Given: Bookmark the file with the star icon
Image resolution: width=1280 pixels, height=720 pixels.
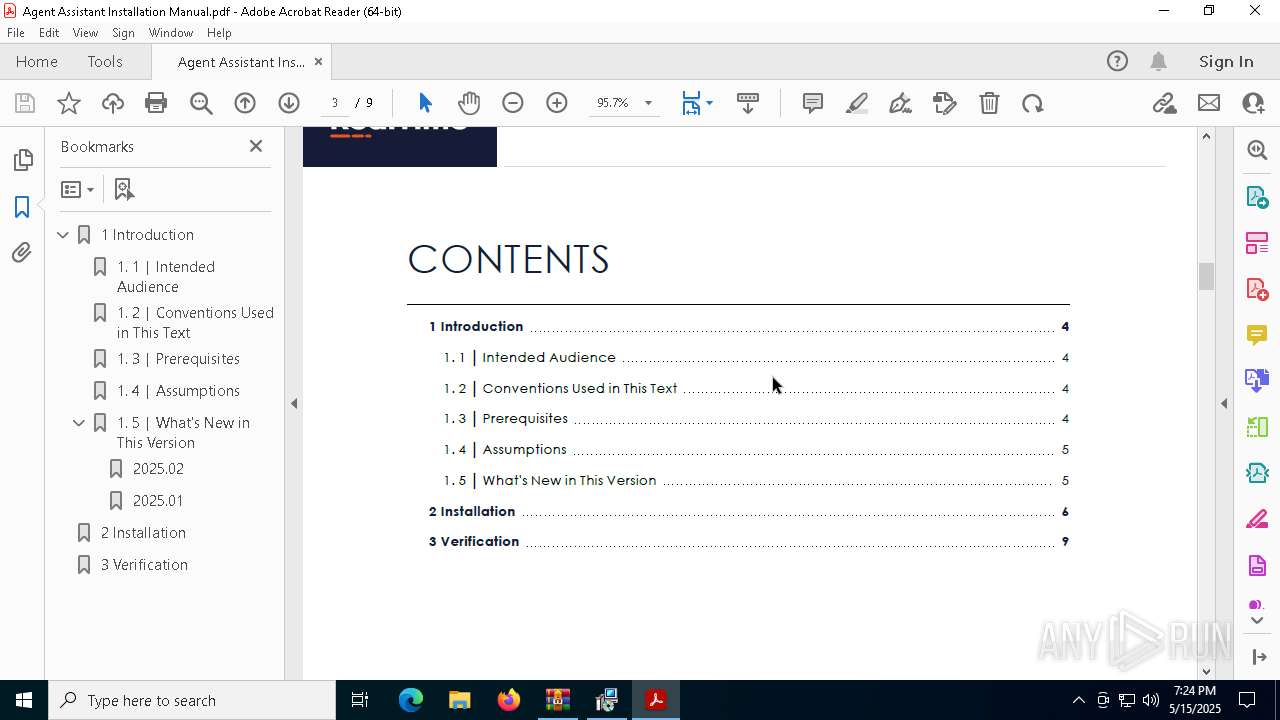Looking at the screenshot, I should click(x=69, y=103).
